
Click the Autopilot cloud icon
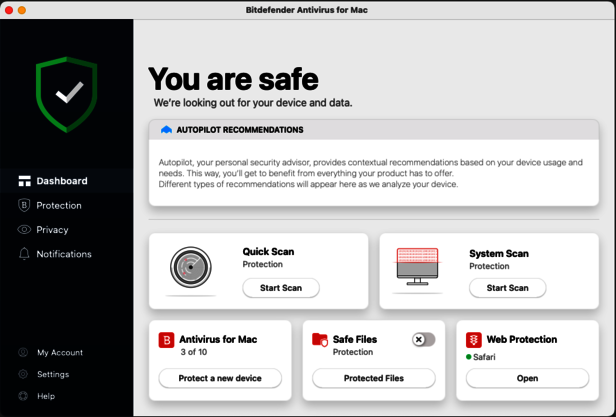(x=166, y=130)
